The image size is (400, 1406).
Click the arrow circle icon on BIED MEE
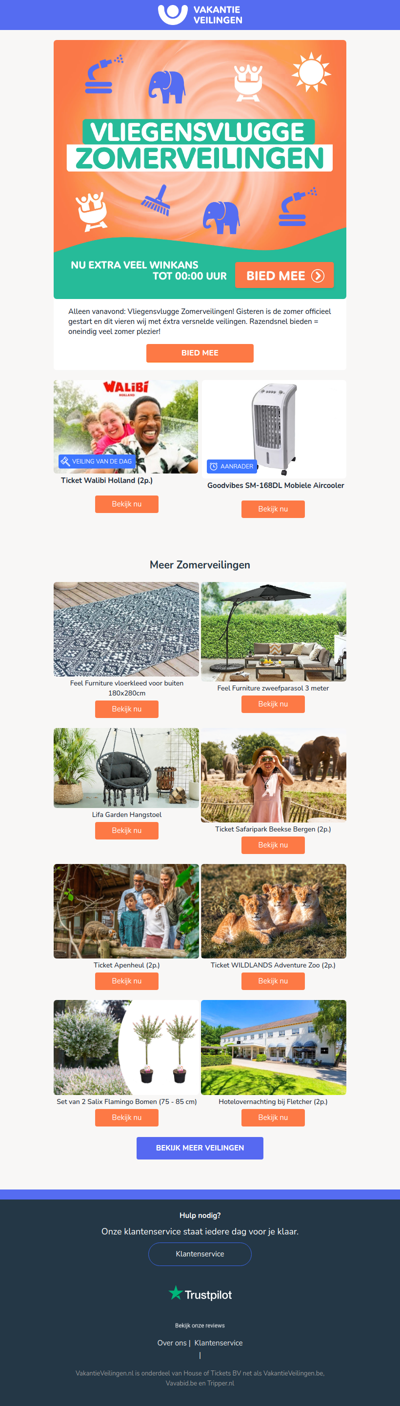point(318,276)
